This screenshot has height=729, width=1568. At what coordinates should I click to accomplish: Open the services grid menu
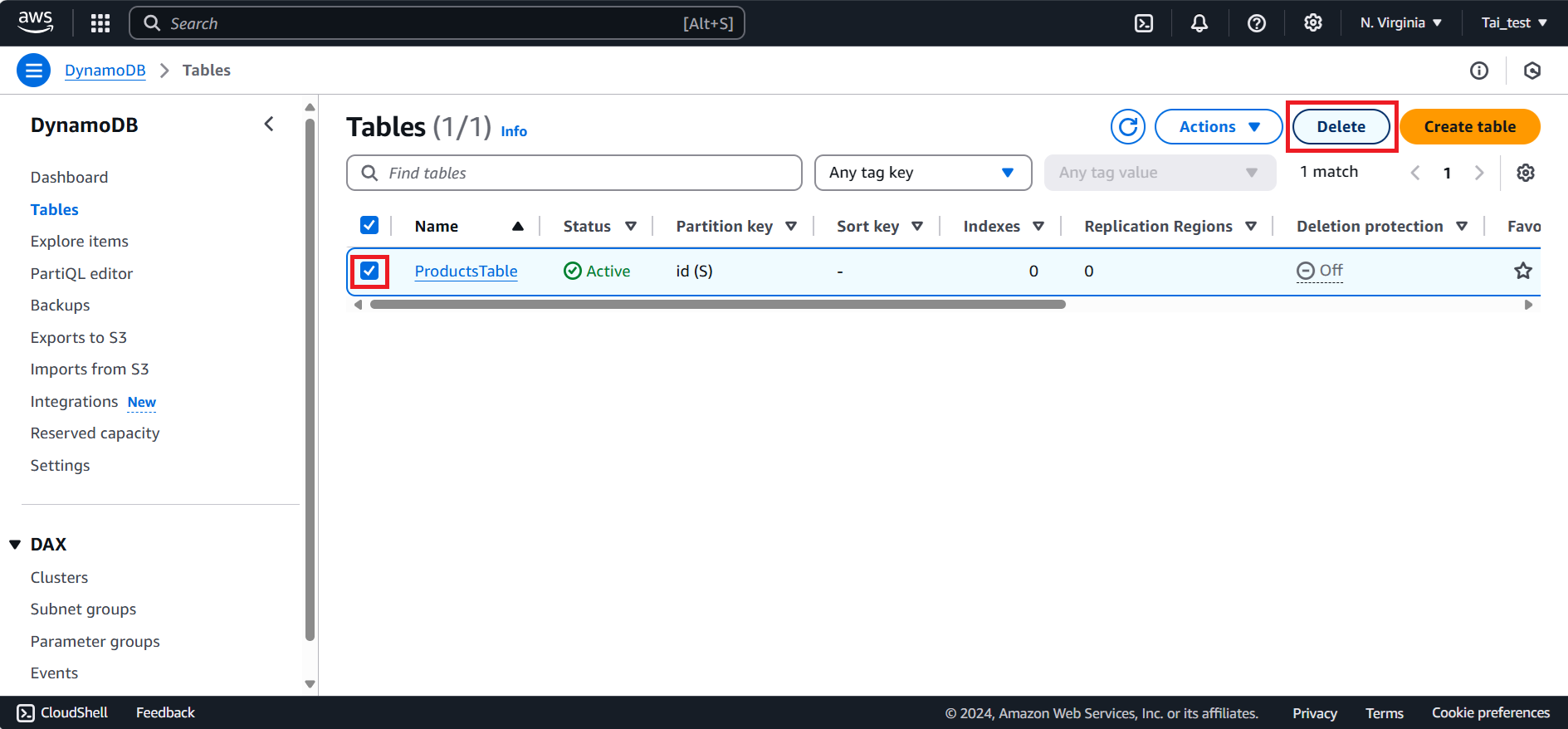(100, 23)
